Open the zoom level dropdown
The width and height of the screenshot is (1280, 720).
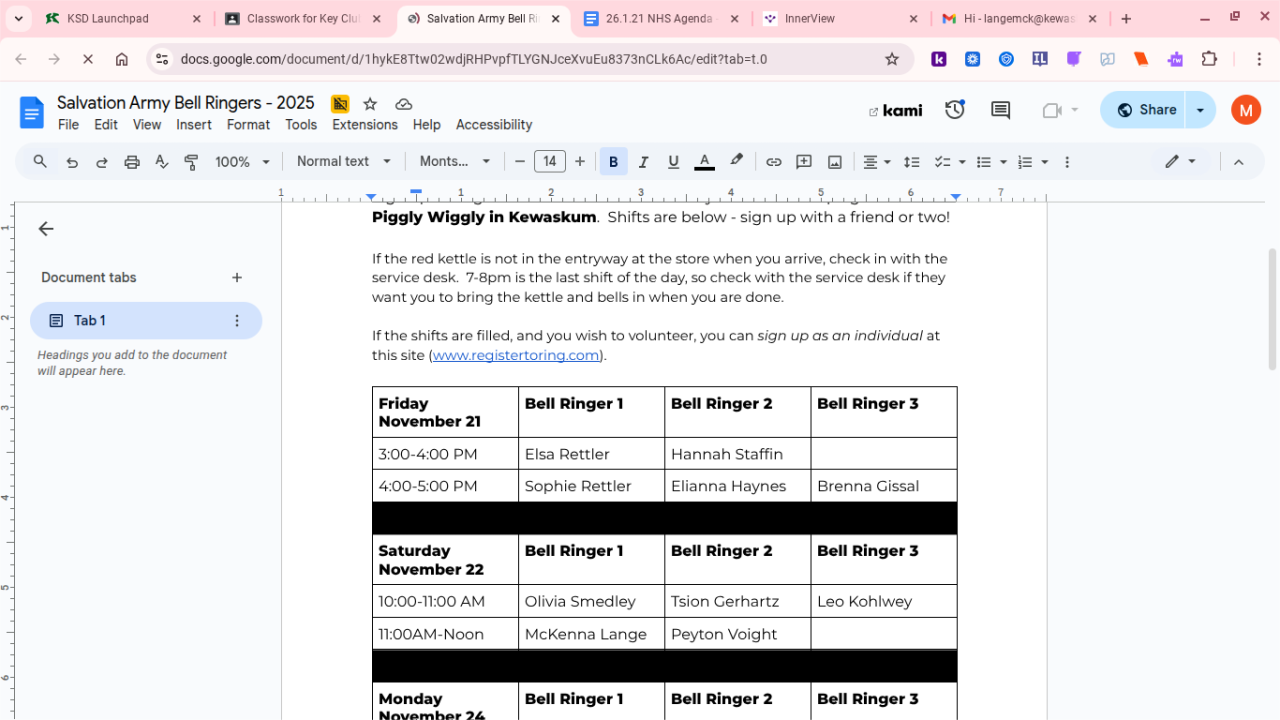pyautogui.click(x=243, y=162)
